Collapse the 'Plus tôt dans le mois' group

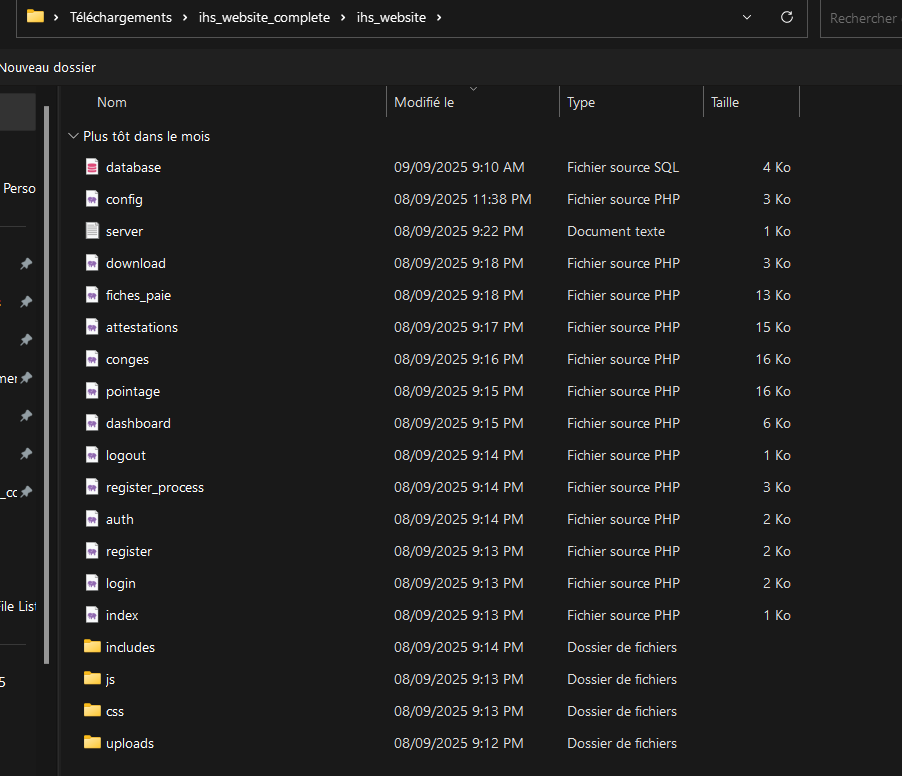coord(73,136)
